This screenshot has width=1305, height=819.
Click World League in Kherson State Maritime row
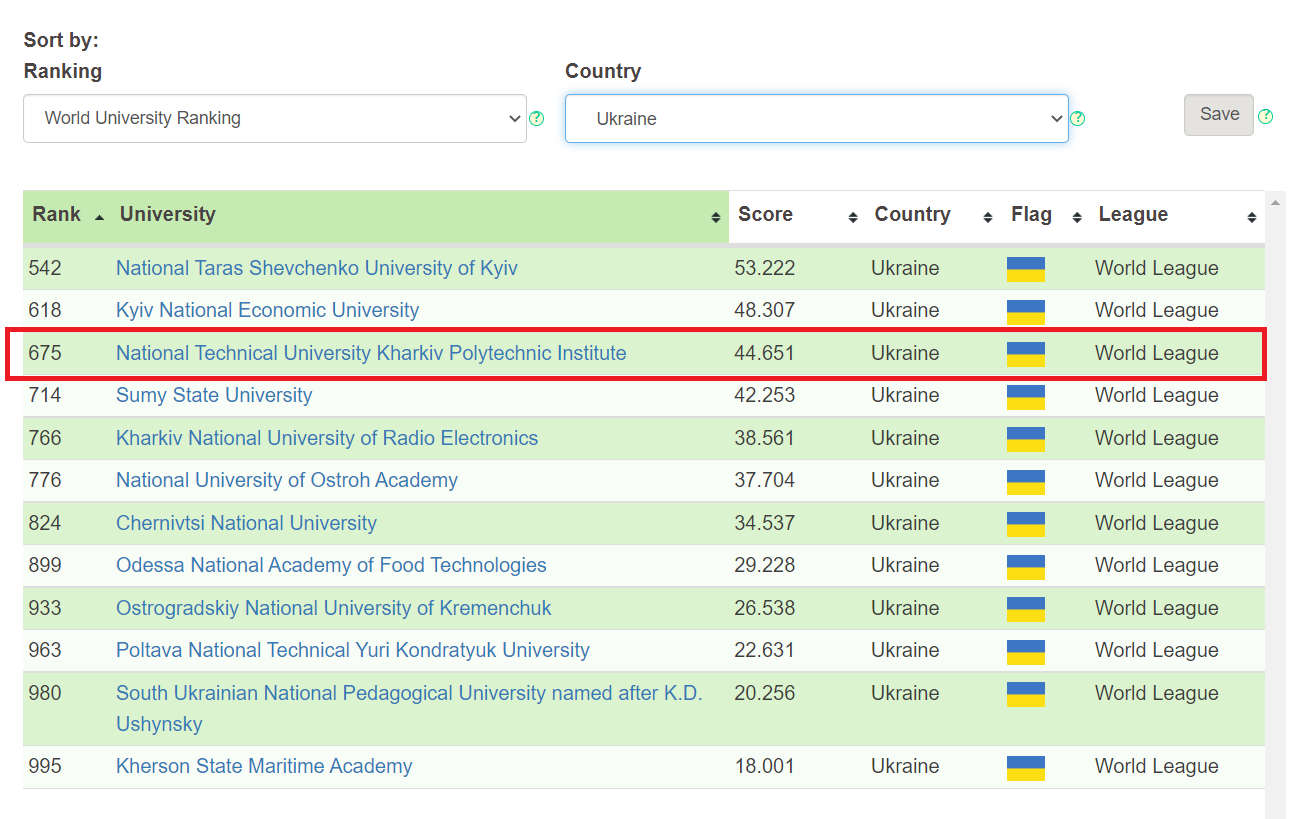pos(1157,766)
